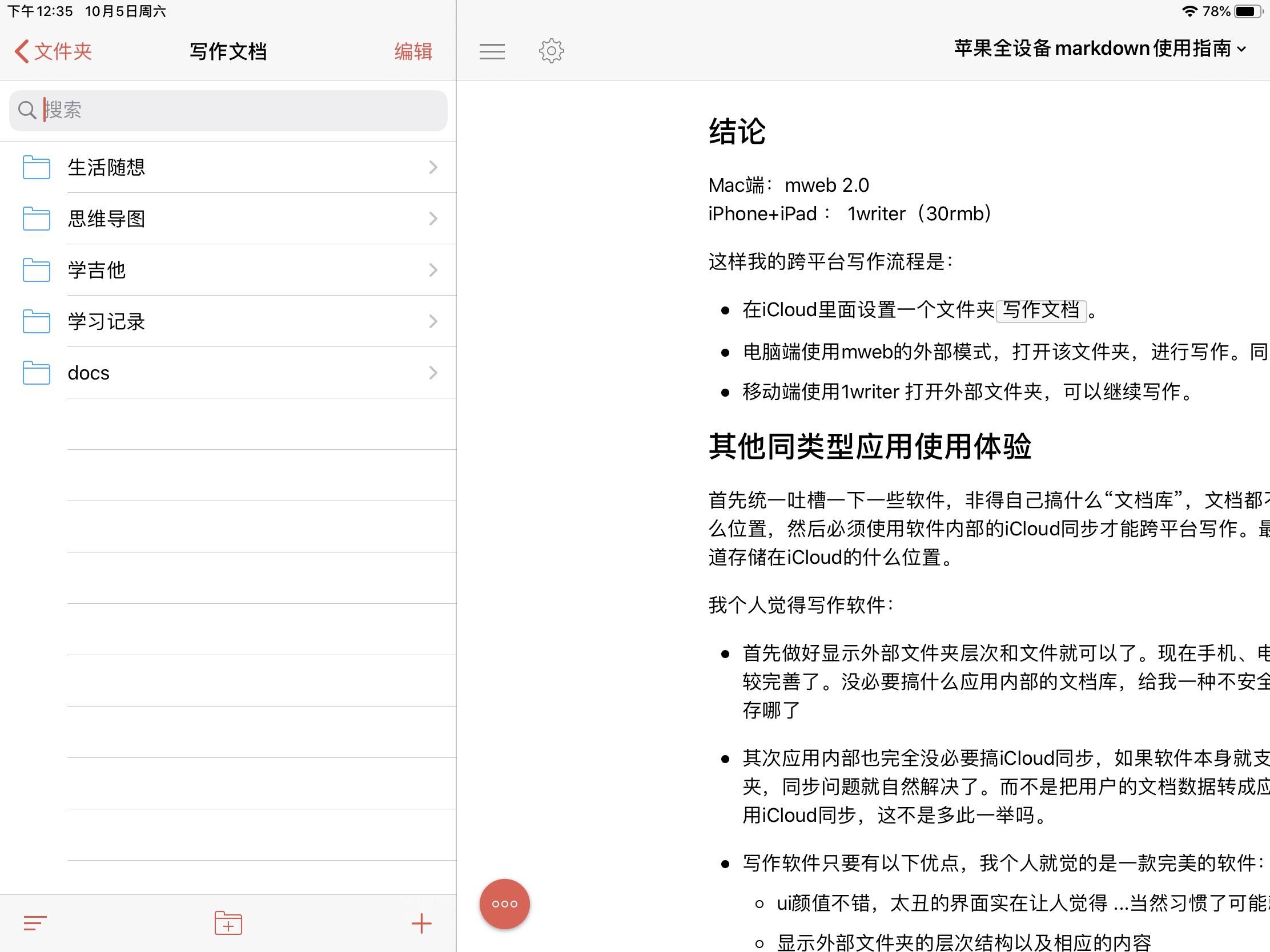Click paragraph starting 首先统一吐槽一下

pos(988,529)
